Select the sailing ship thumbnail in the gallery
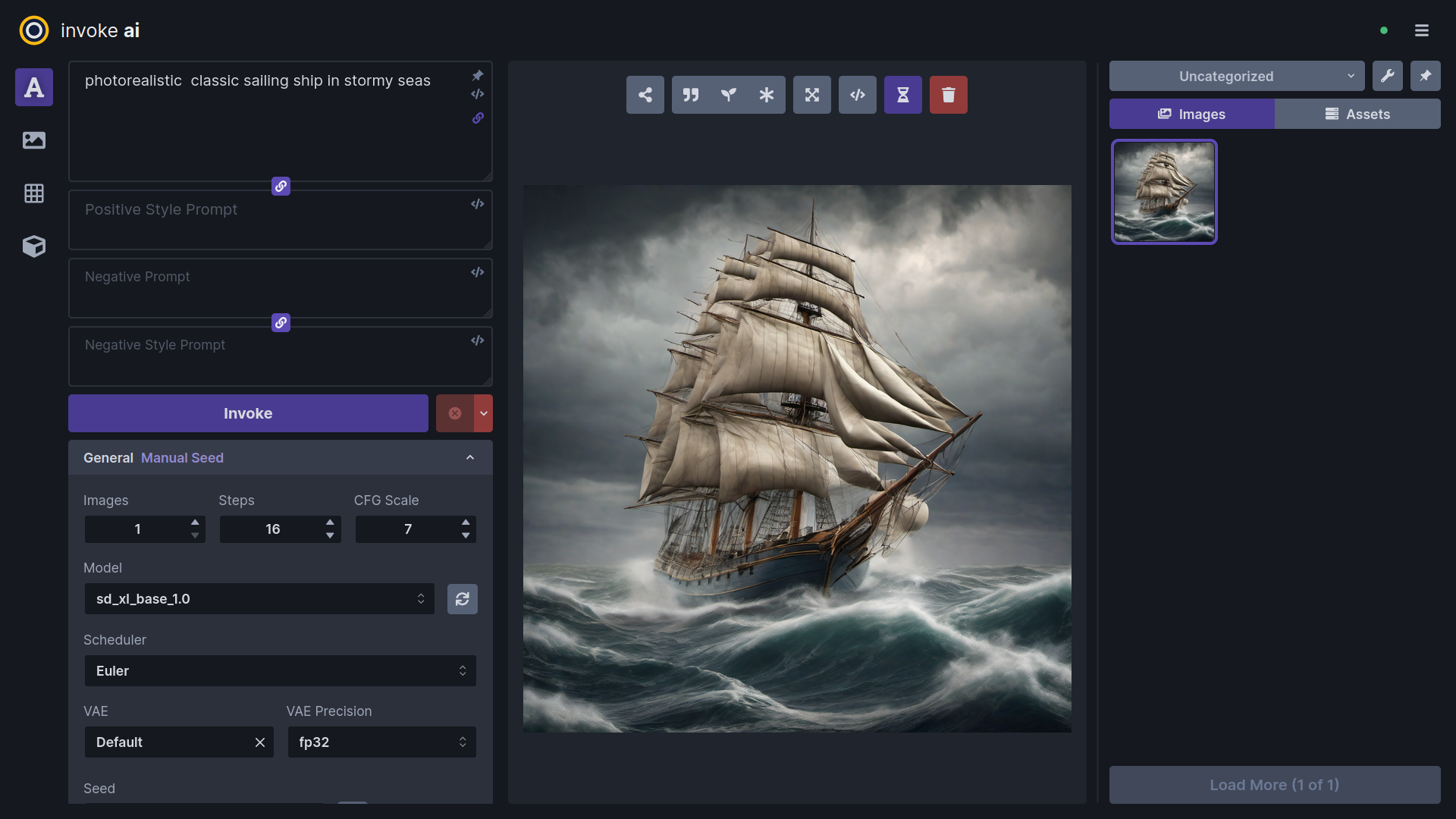Screen dimensions: 1456x819 click(1164, 192)
